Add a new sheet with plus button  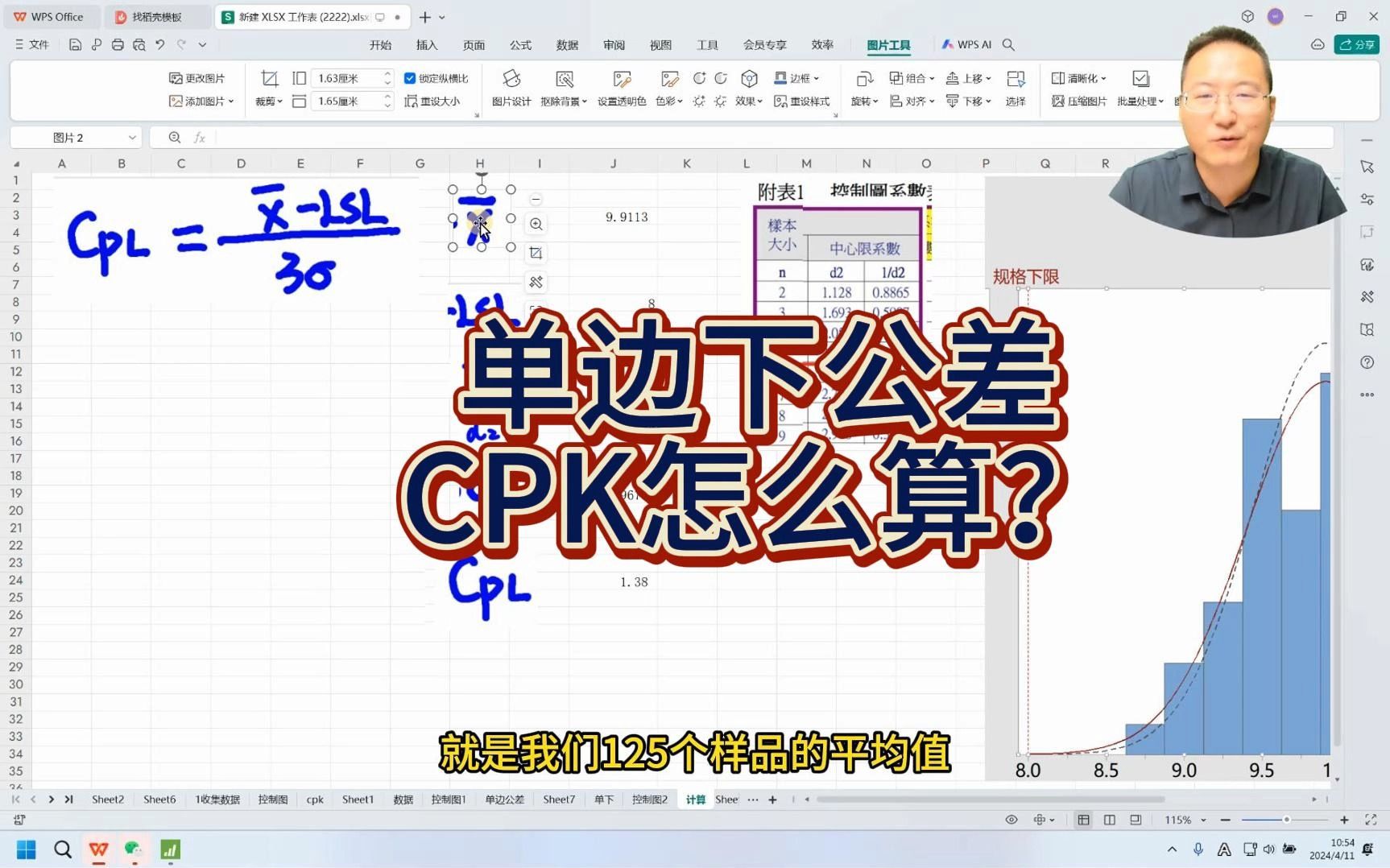coord(772,800)
